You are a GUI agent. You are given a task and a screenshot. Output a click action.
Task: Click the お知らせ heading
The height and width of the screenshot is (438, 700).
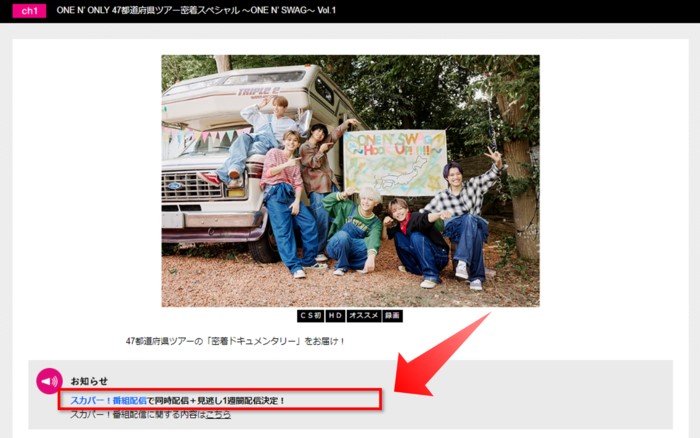[x=89, y=381]
